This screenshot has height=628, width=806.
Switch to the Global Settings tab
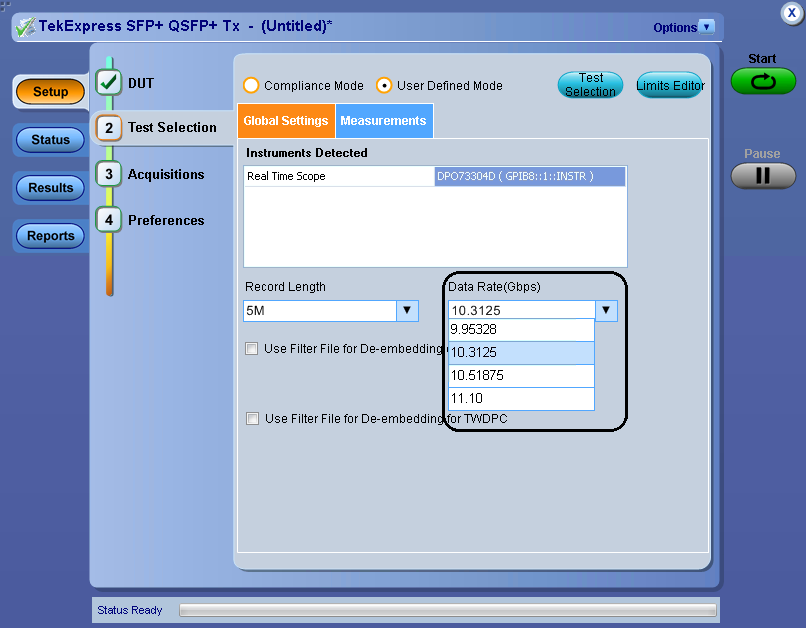287,120
